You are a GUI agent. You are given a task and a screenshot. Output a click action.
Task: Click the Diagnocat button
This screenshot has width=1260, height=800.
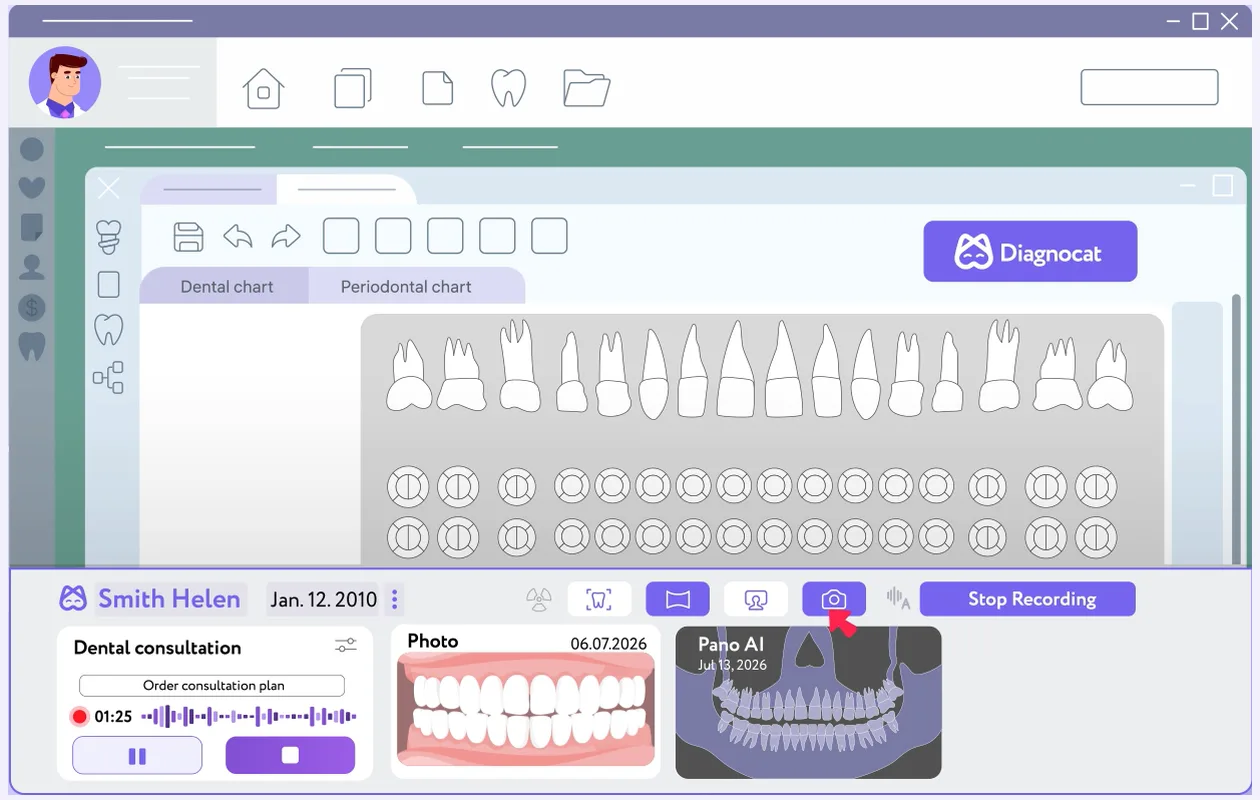[x=1030, y=251]
